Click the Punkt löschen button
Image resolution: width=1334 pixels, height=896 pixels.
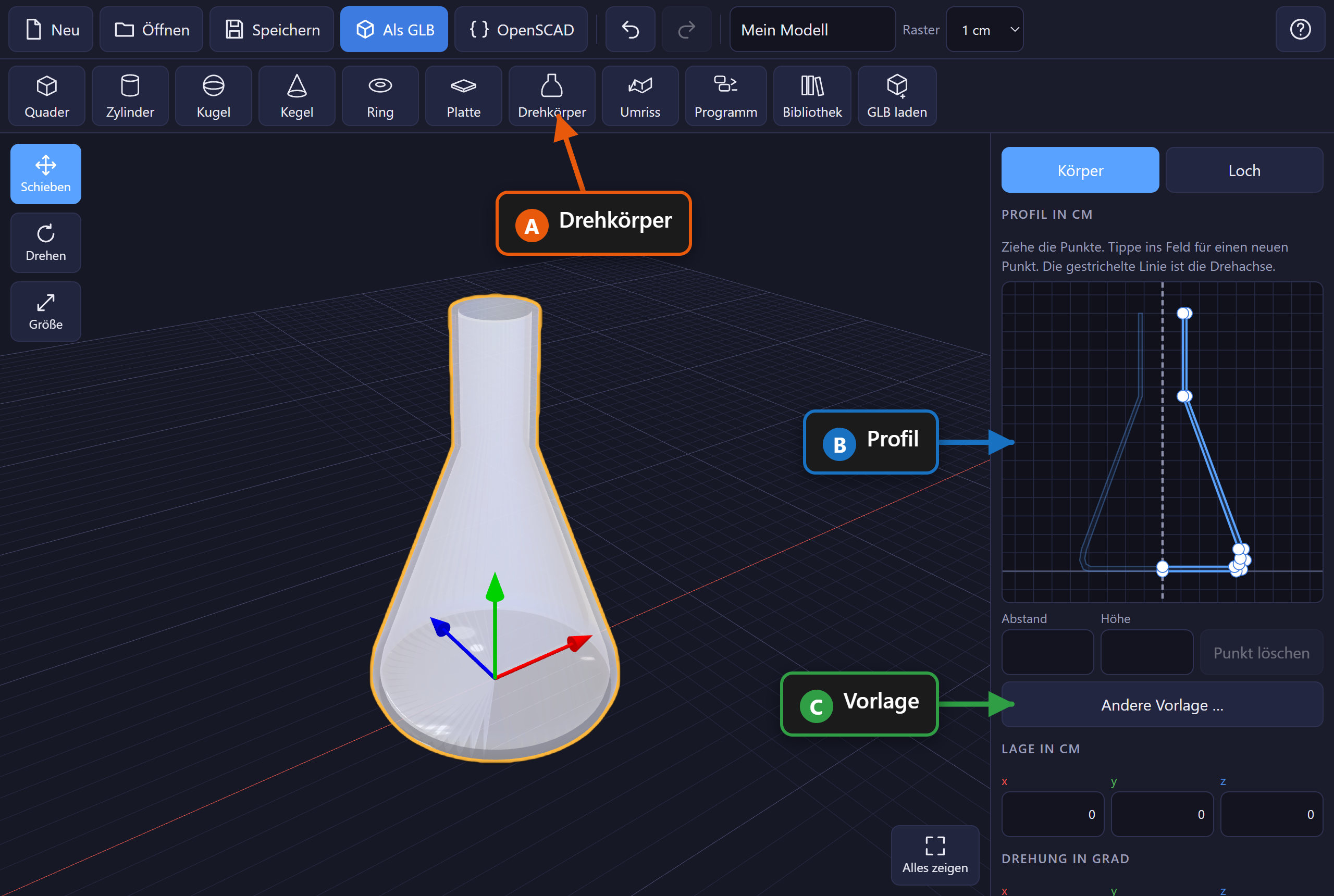pos(1262,652)
